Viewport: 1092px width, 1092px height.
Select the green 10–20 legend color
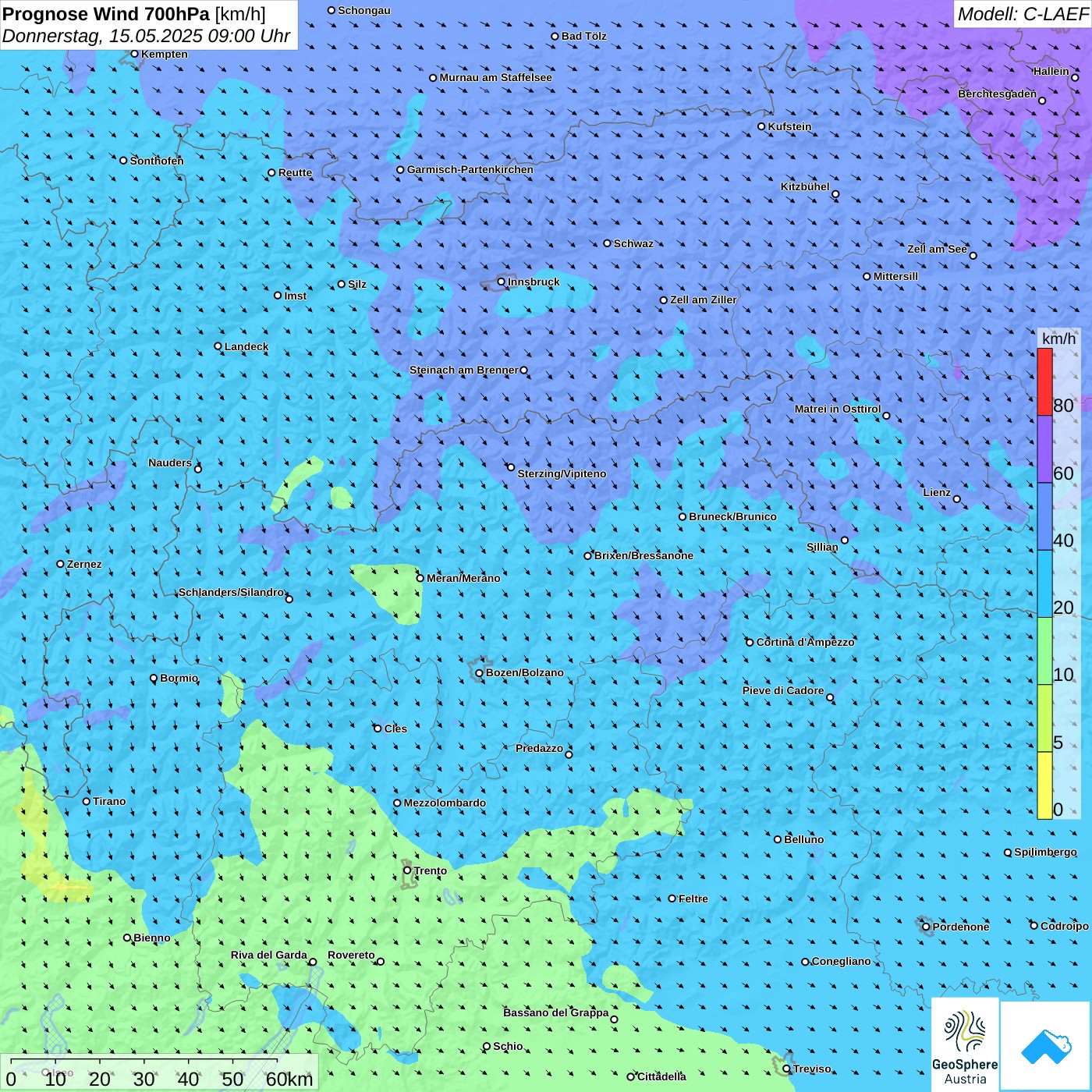[x=1044, y=651]
